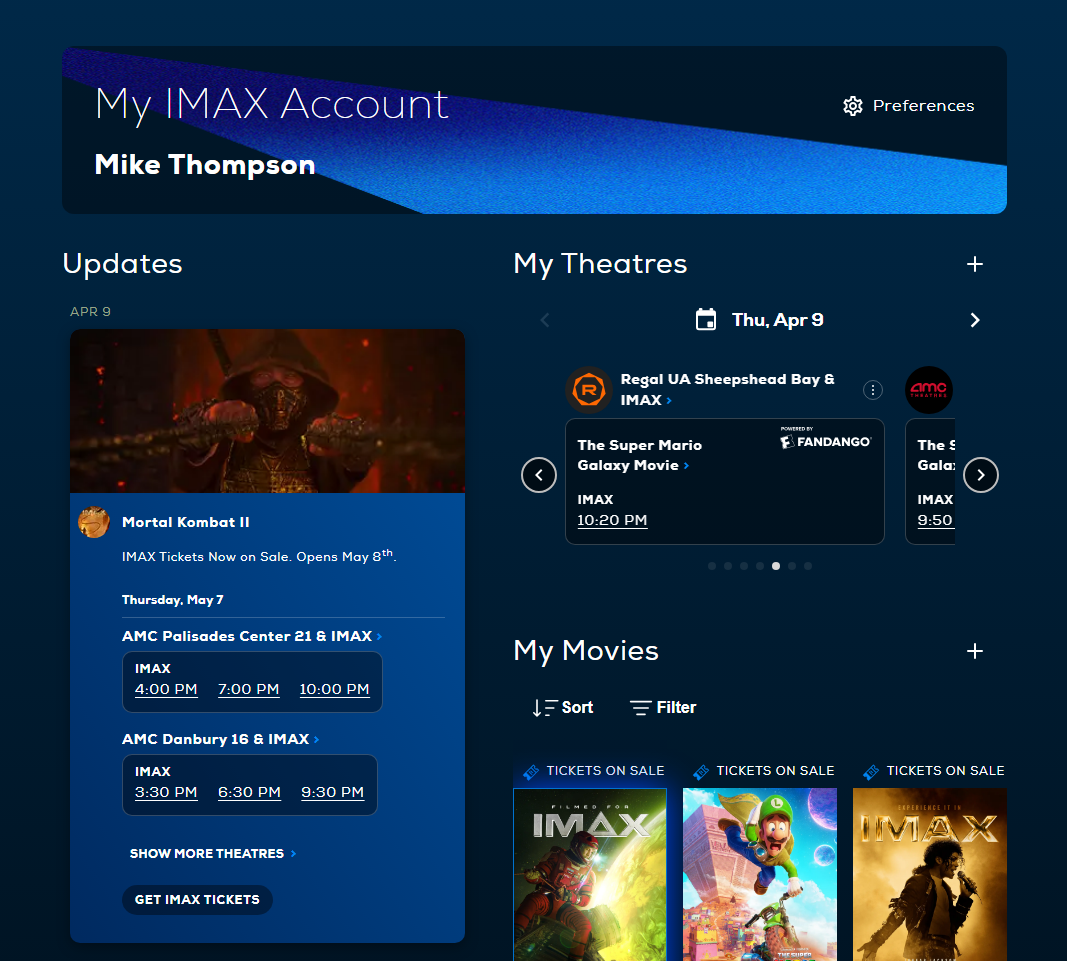
Task: Select fifth carousel pagination dot
Action: click(776, 566)
